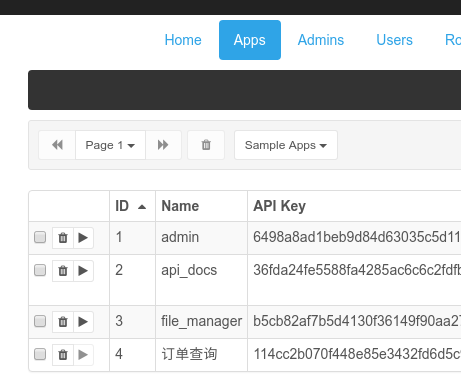
Task: Click ID cell with value 1
Action: pos(119,237)
